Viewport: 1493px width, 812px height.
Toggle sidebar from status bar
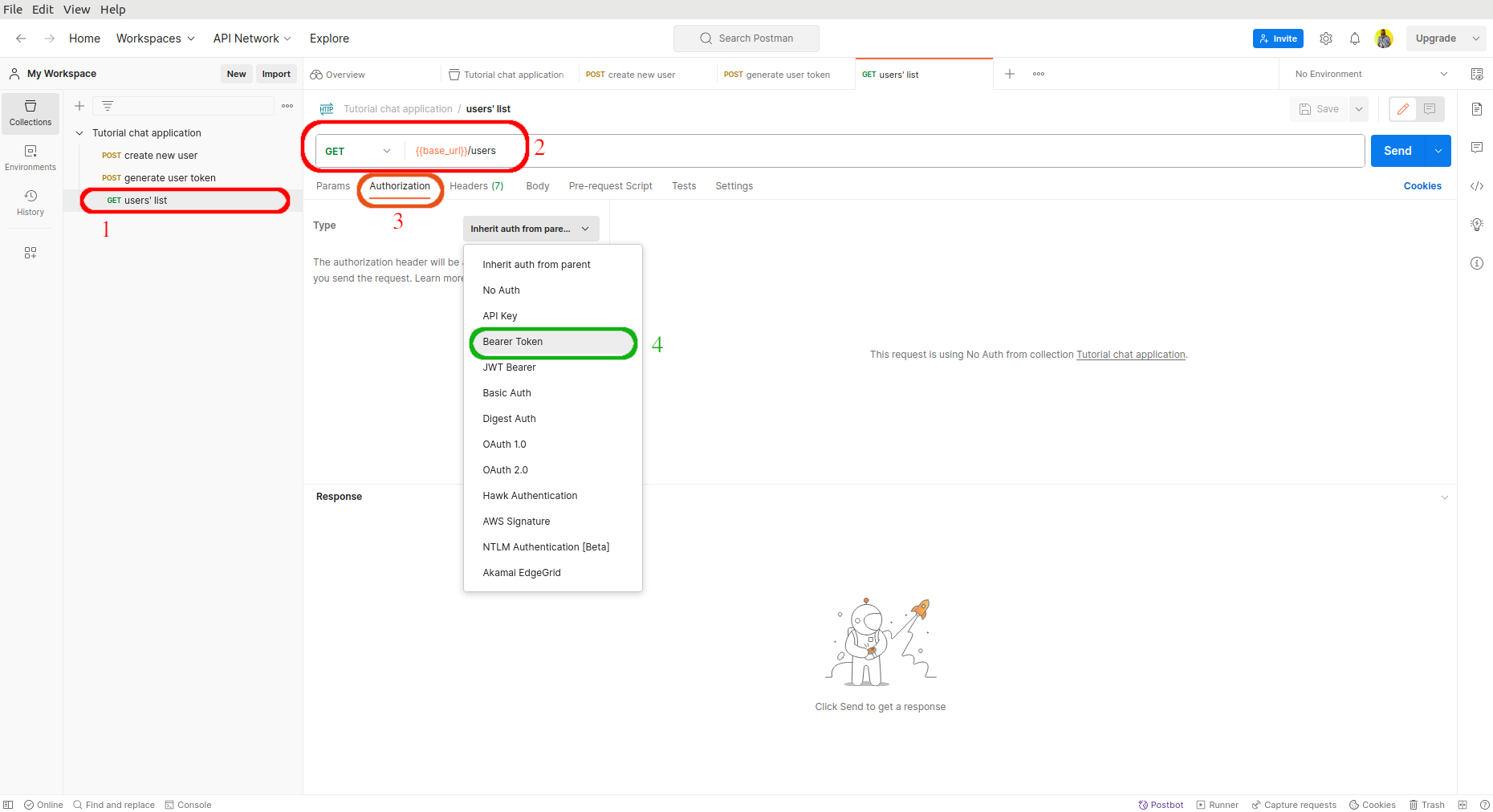pos(8,805)
